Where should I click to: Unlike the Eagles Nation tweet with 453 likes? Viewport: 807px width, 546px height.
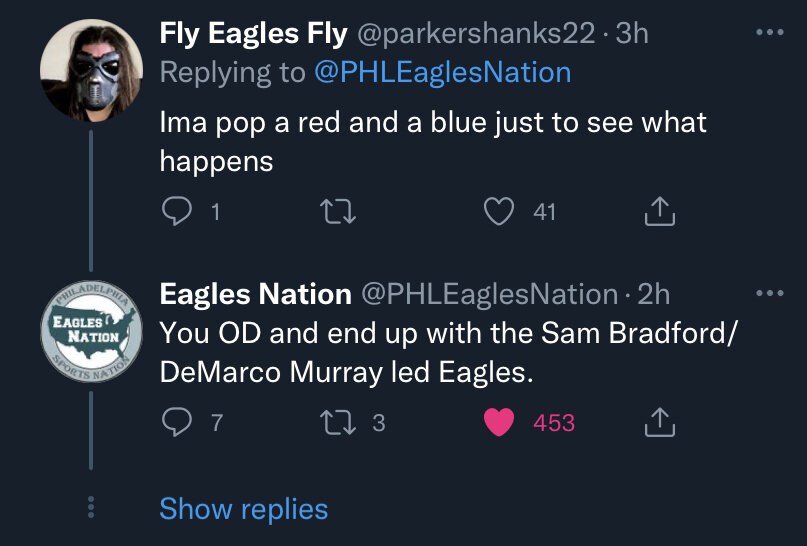[499, 423]
